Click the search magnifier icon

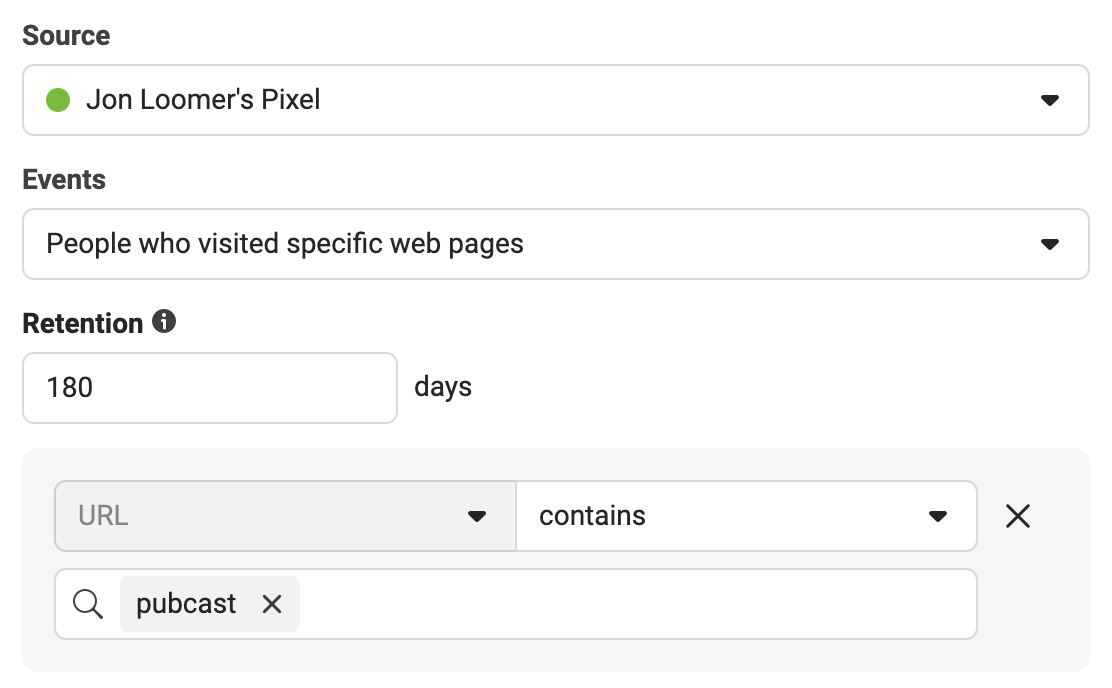[88, 604]
